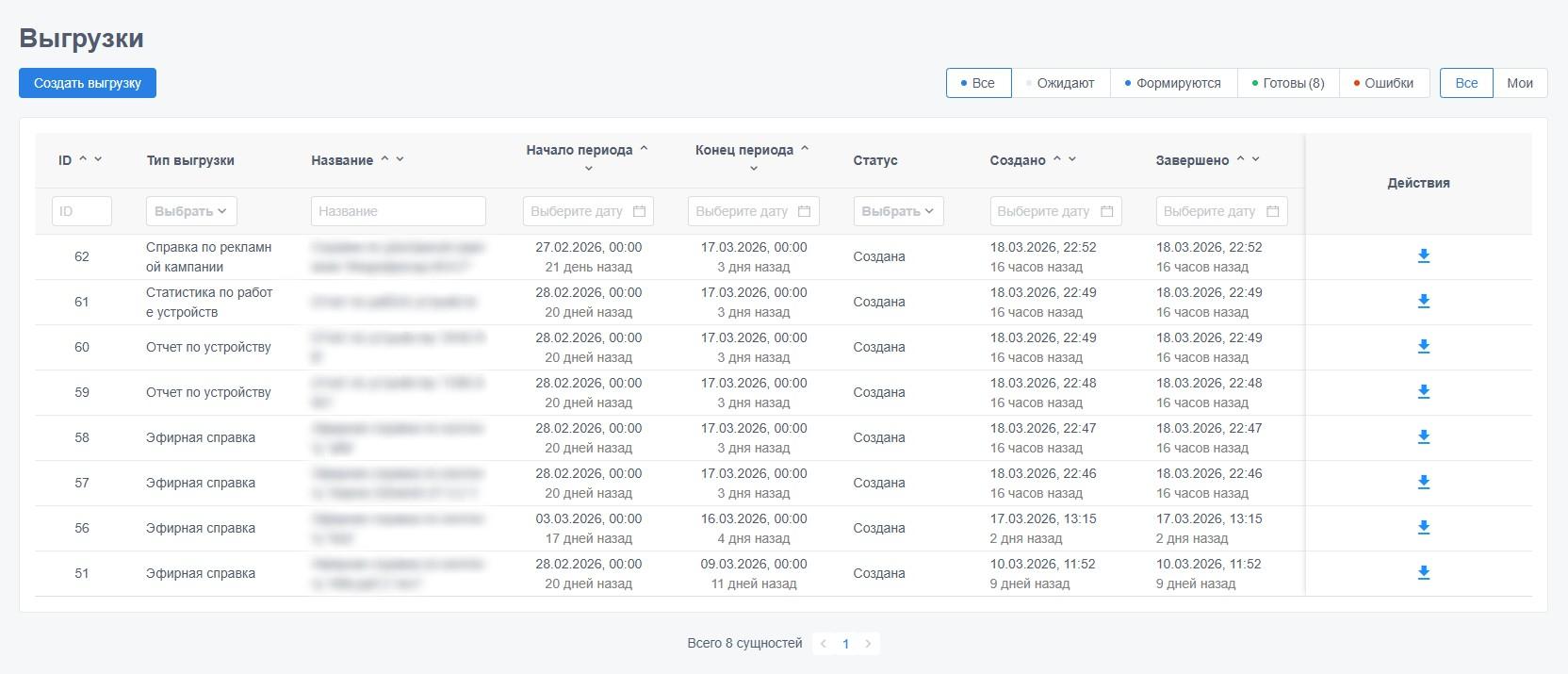
Task: Download export with ID 51
Action: [x=1424, y=573]
